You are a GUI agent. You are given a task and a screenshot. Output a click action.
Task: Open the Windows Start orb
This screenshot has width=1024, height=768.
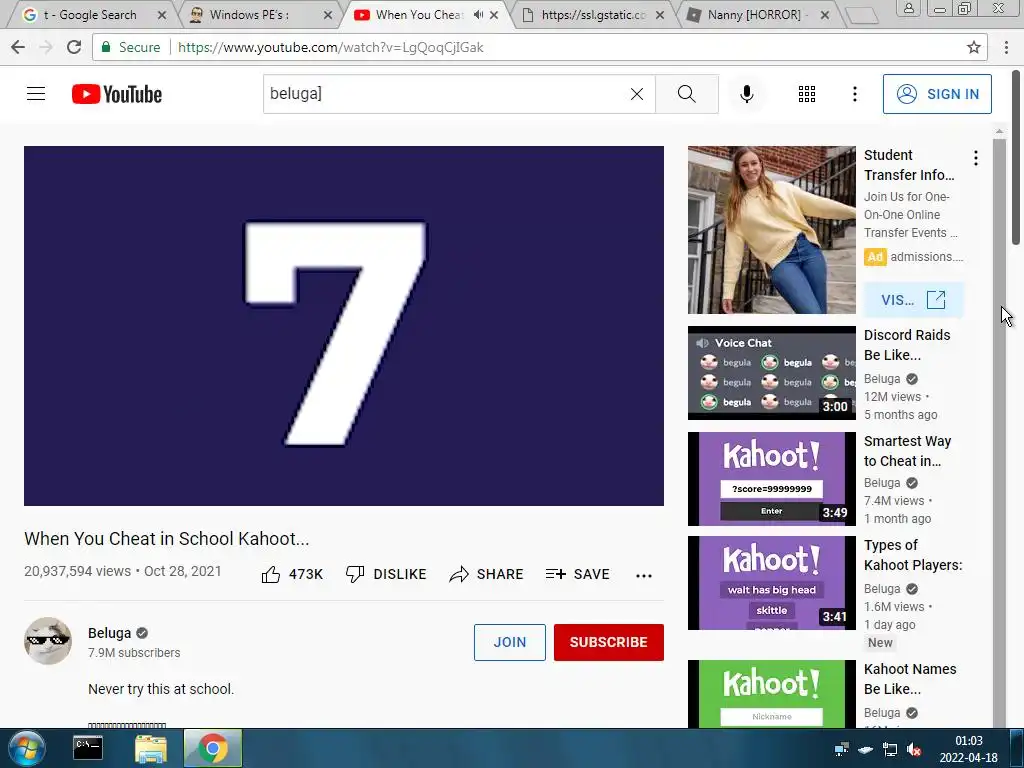[27, 748]
